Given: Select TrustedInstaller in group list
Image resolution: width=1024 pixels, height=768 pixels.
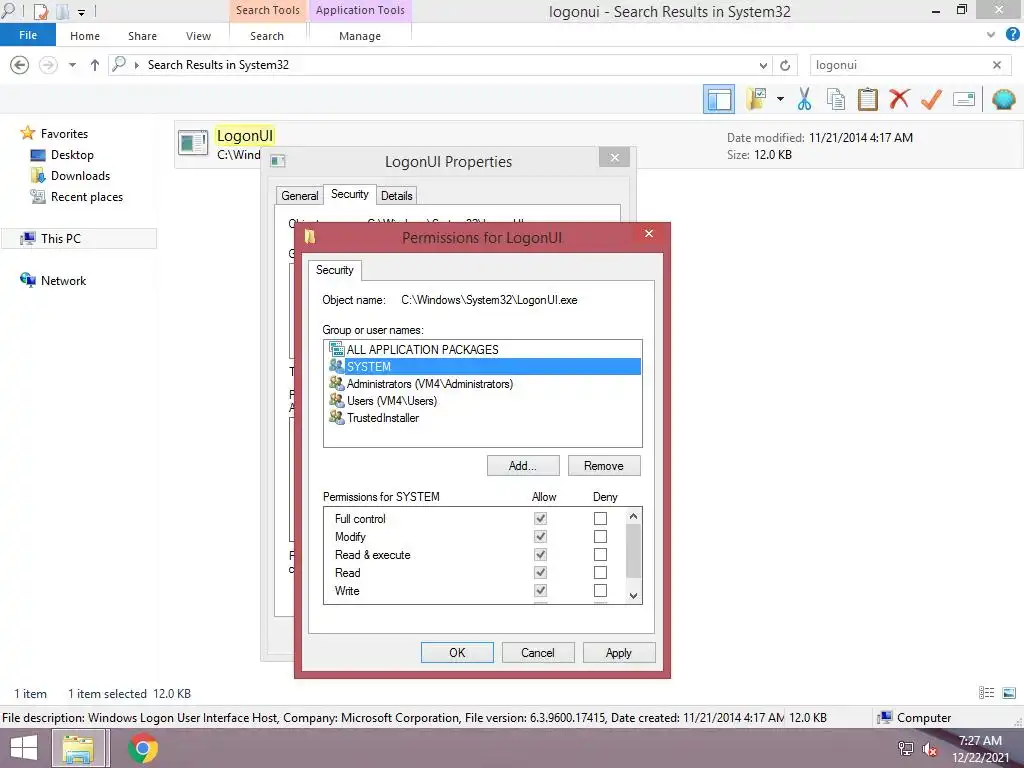Looking at the screenshot, I should 383,417.
